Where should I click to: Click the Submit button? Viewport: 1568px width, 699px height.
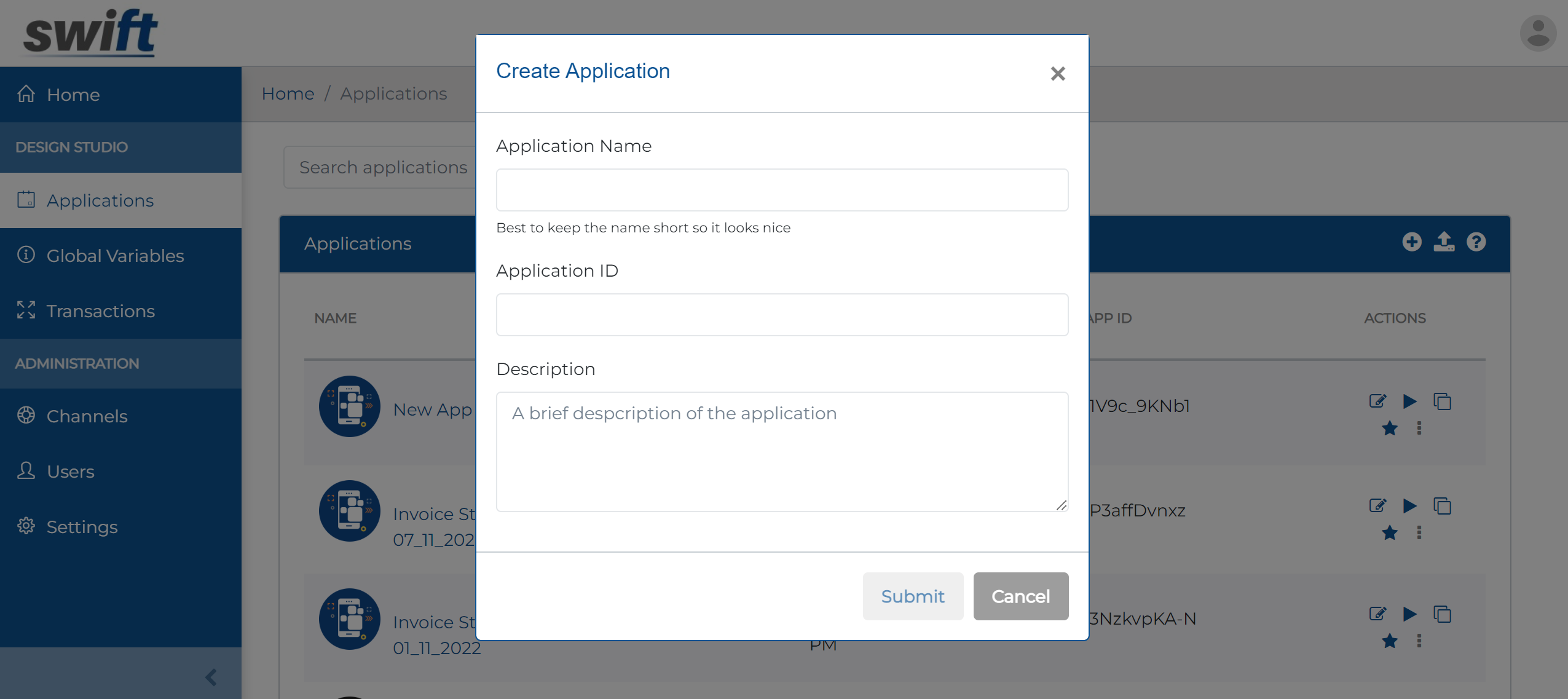click(x=913, y=596)
